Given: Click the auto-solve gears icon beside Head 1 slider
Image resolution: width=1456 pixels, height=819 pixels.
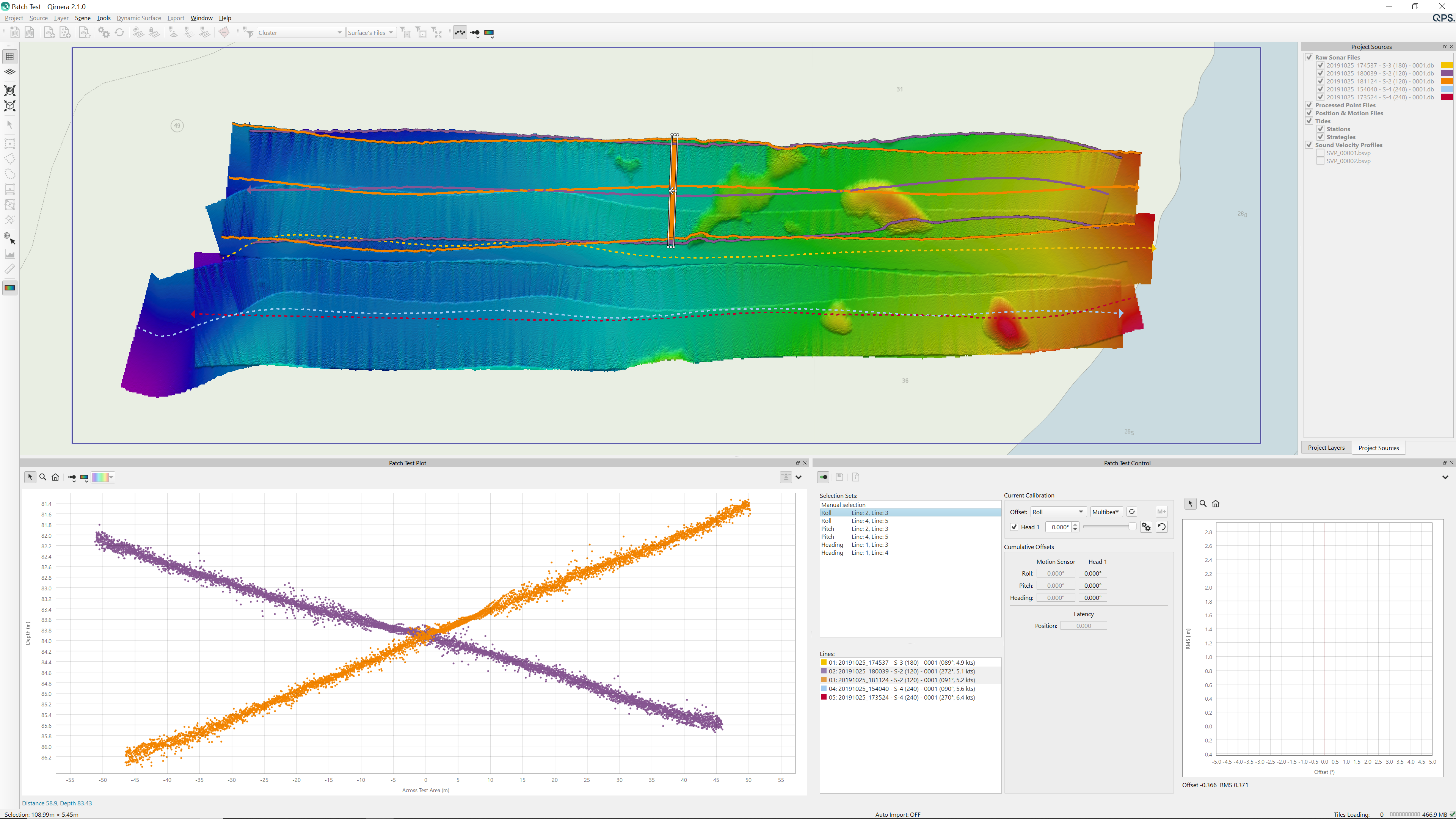Looking at the screenshot, I should pos(1146,527).
